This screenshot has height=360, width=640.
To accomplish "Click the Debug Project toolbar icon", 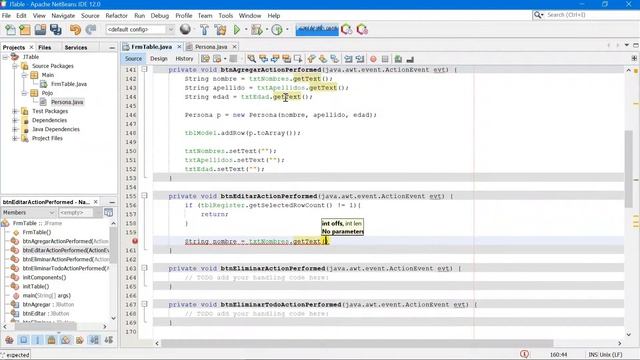I will click(x=257, y=29).
